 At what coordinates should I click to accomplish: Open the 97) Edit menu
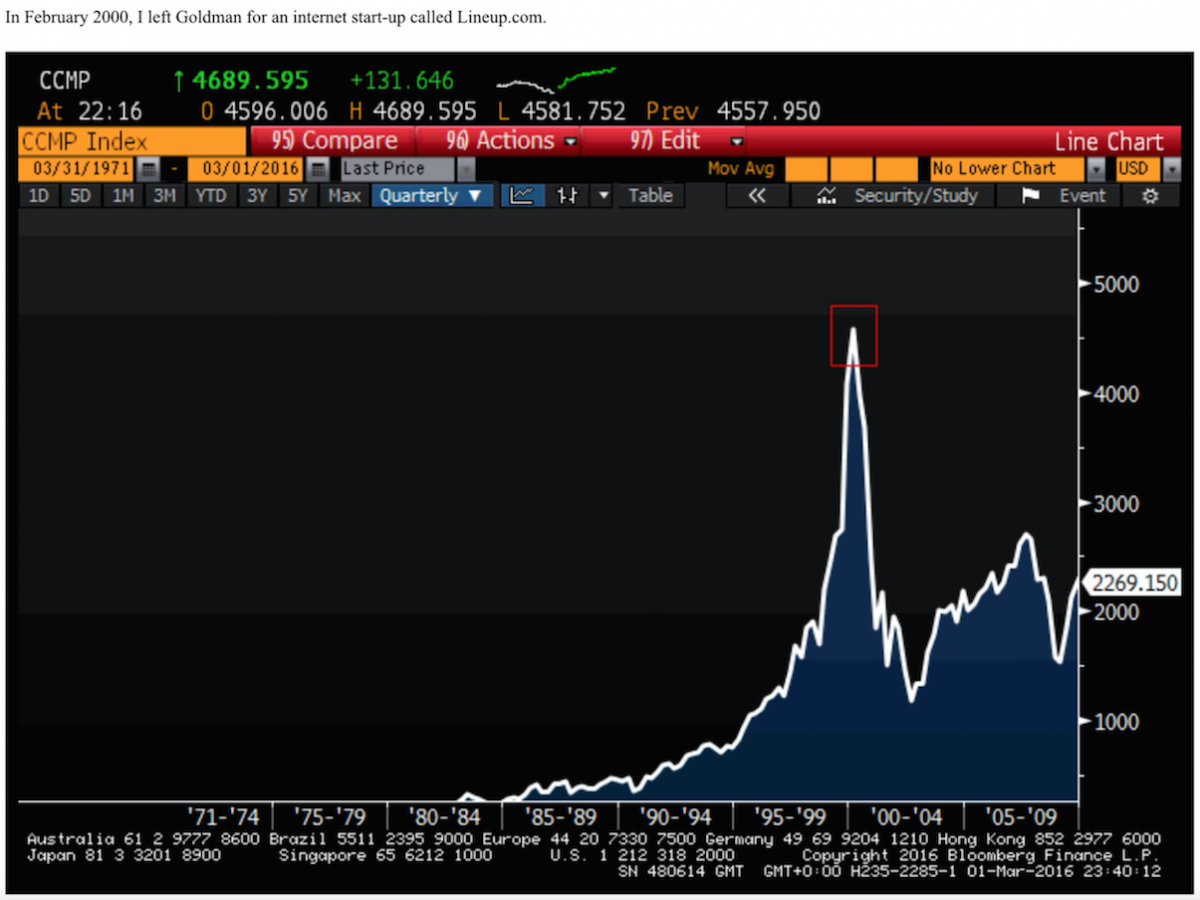point(670,141)
